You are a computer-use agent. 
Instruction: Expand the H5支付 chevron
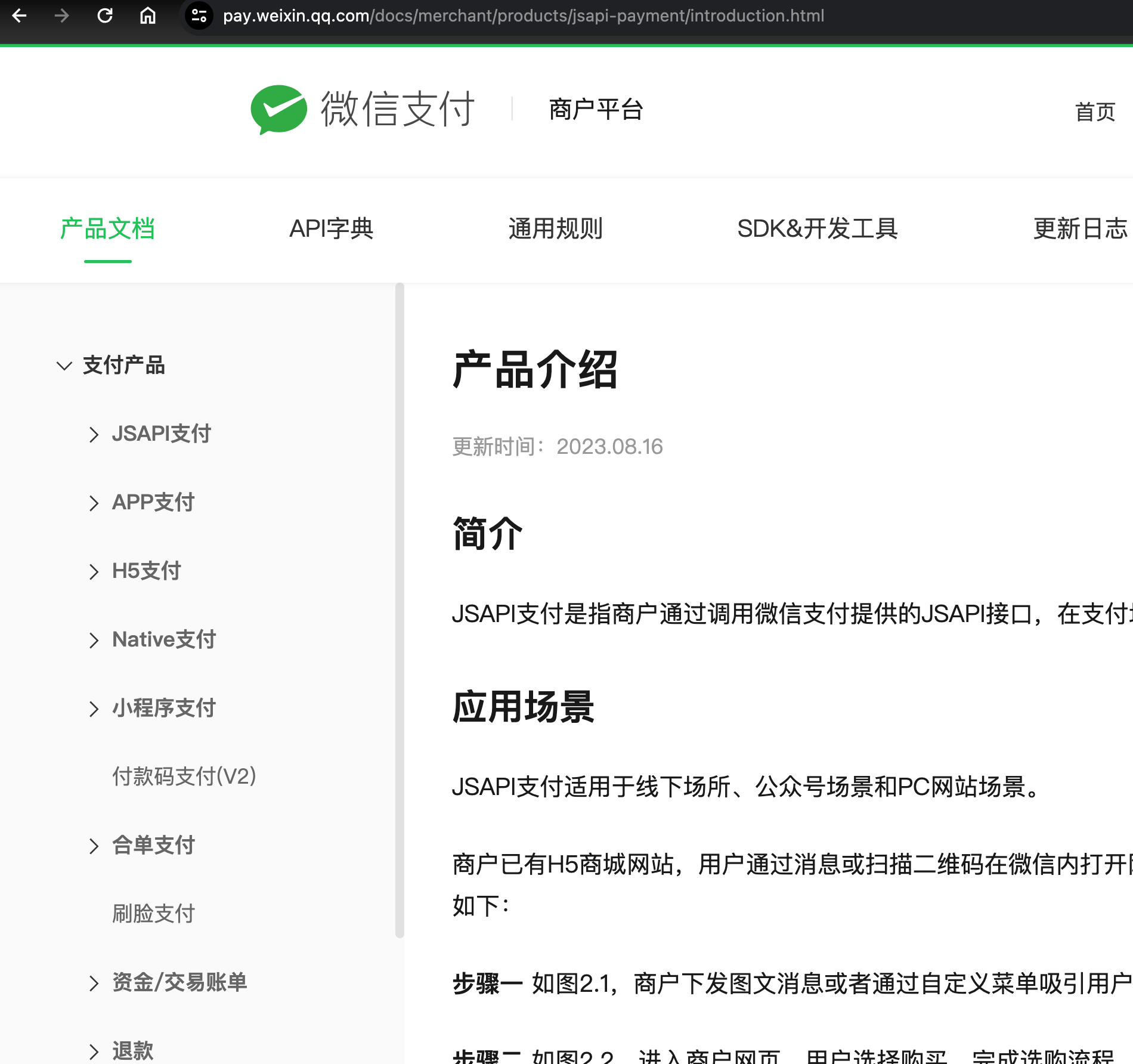click(94, 571)
